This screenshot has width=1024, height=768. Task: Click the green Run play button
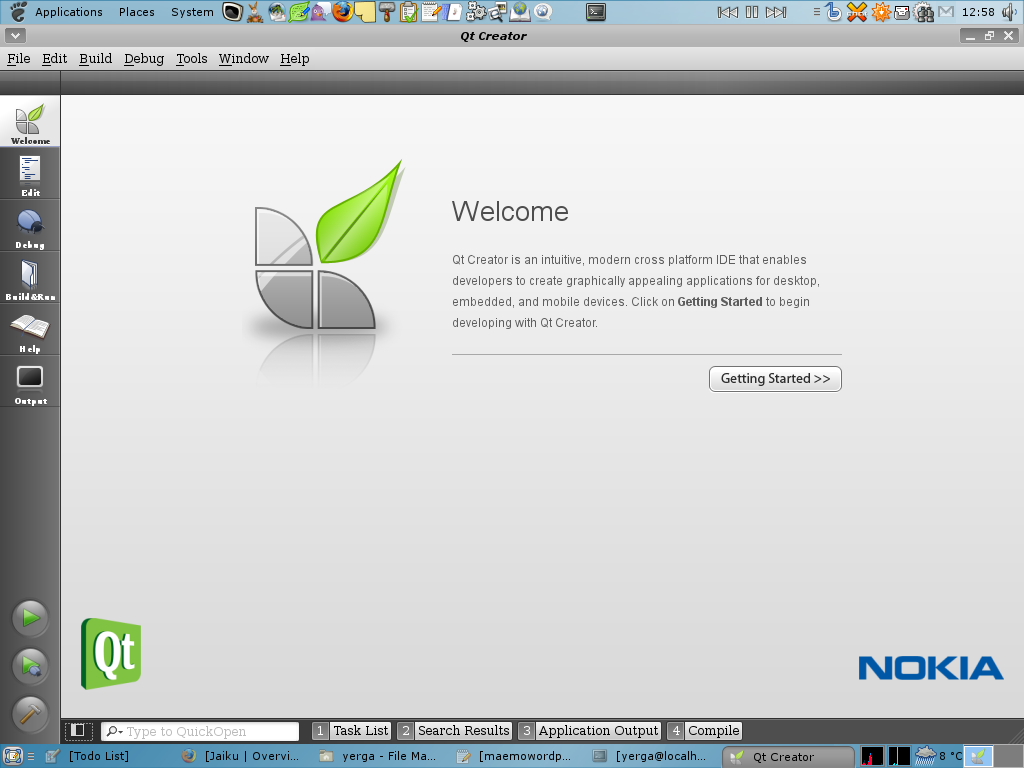click(x=30, y=618)
